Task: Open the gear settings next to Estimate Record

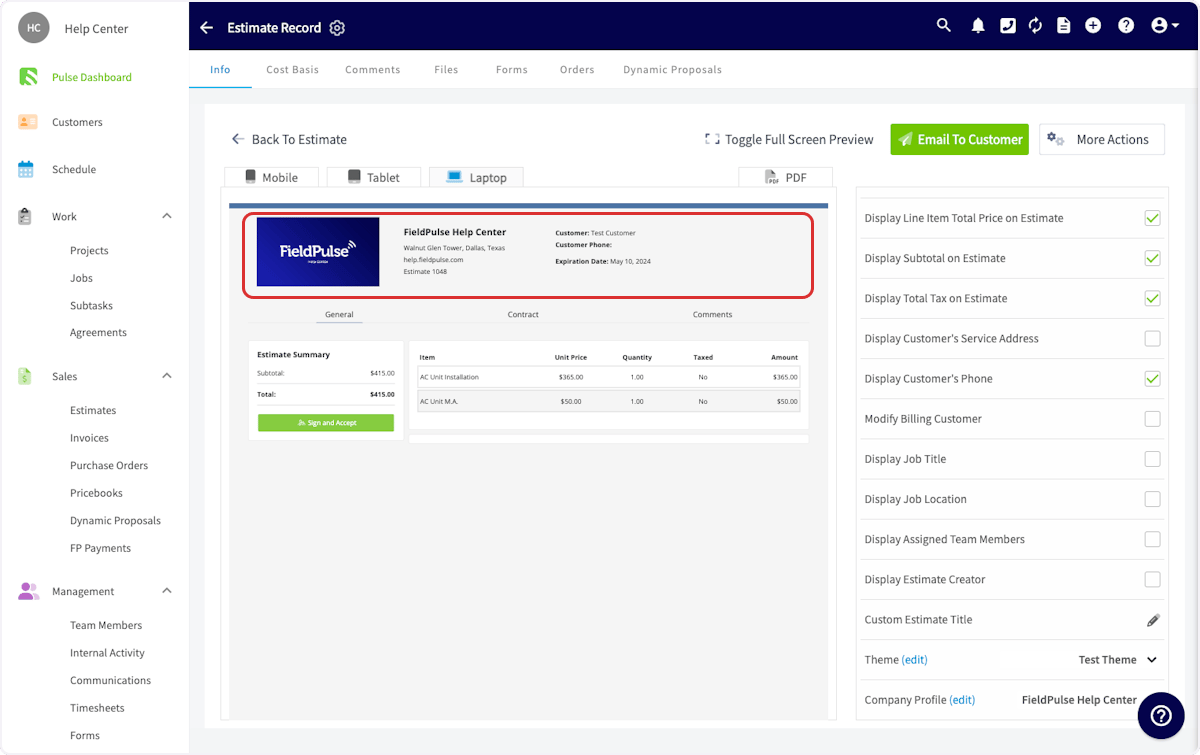Action: click(337, 28)
